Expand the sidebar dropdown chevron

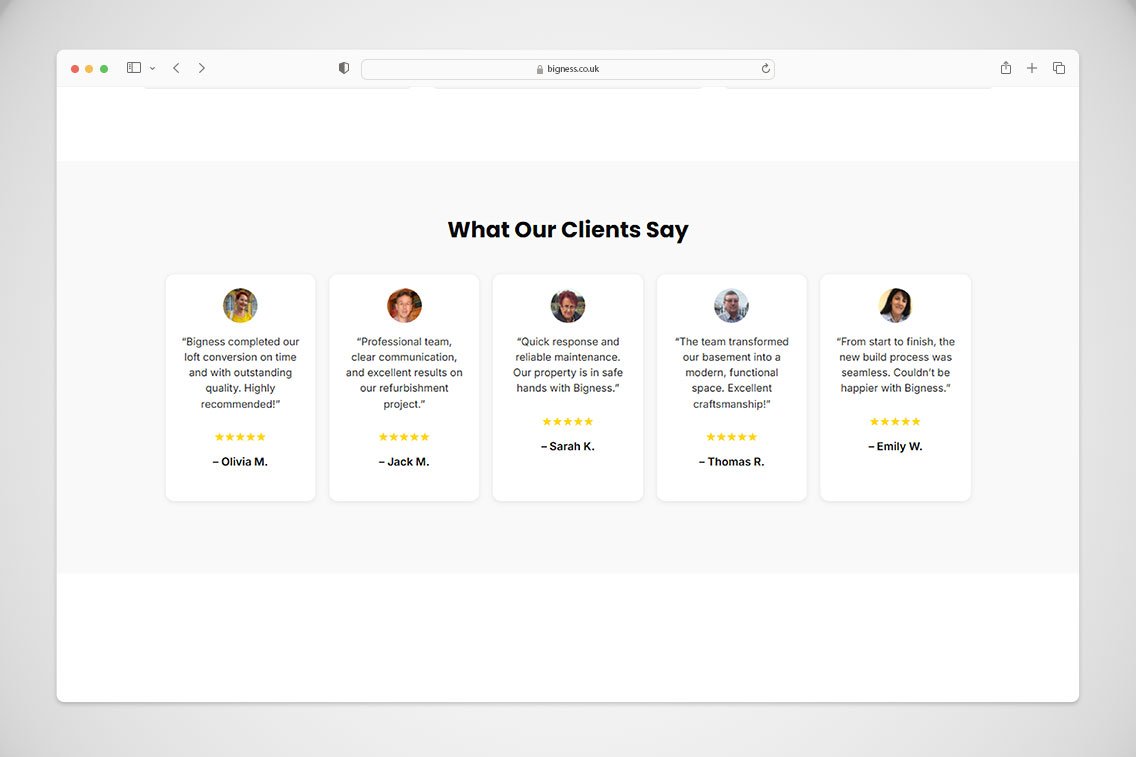coord(152,69)
